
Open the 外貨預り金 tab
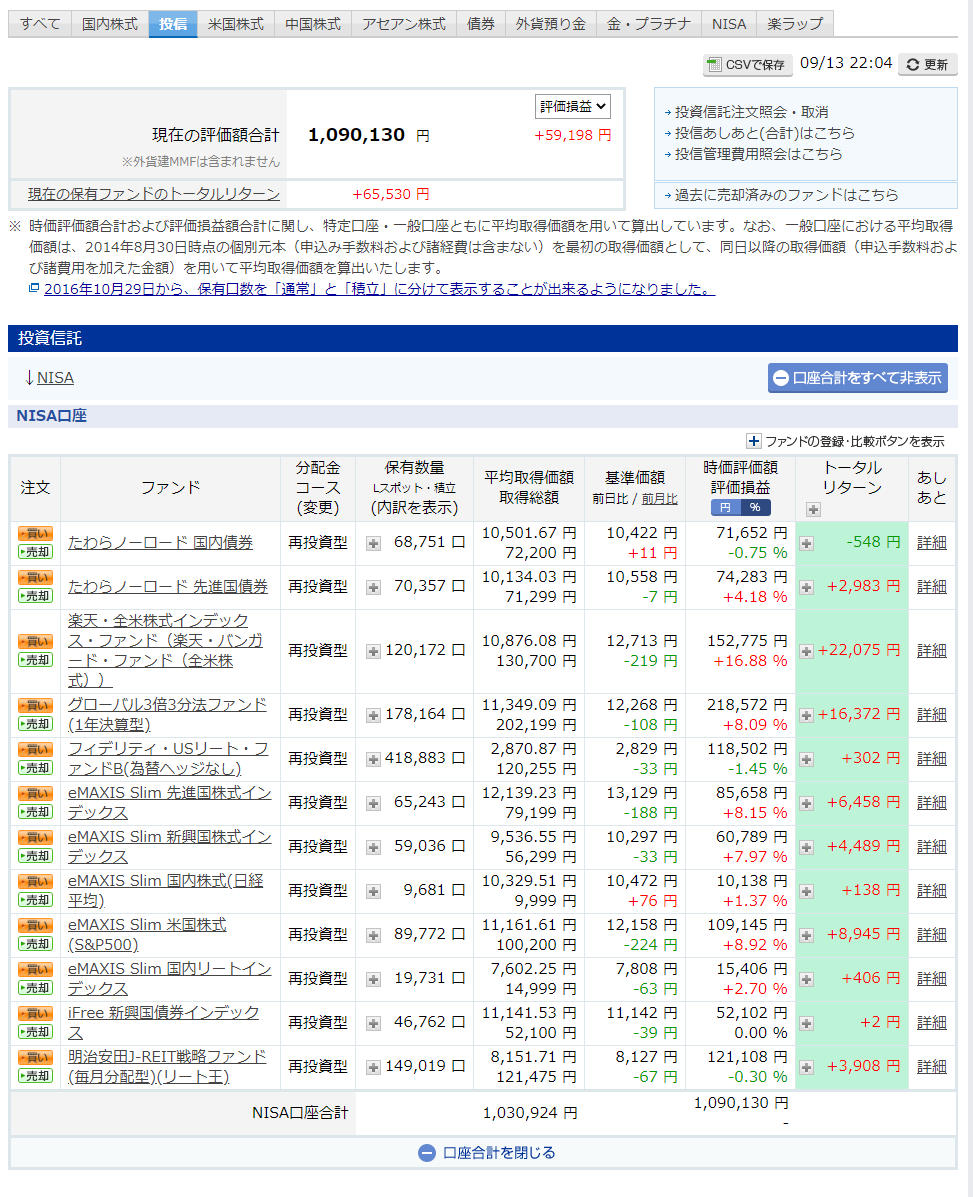(551, 24)
